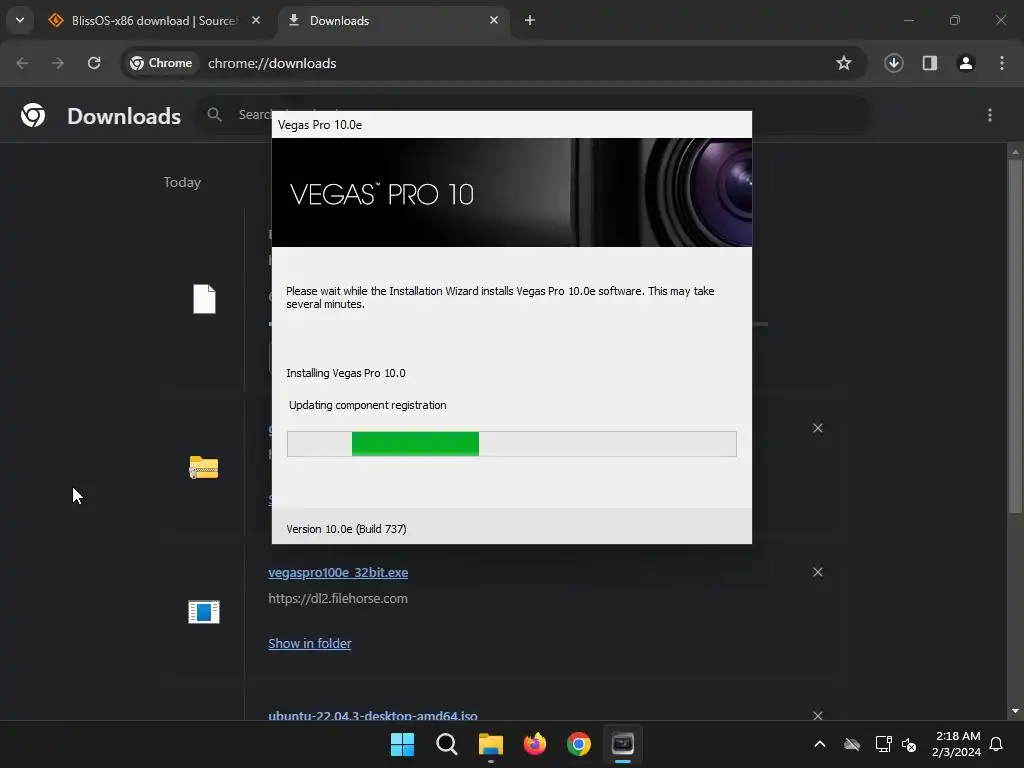Viewport: 1024px width, 768px height.
Task: Toggle the Chrome side panel
Action: coord(929,63)
